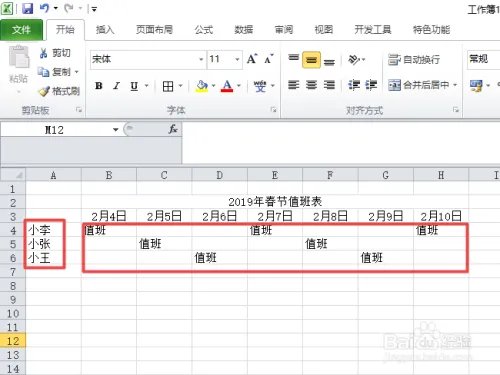The height and width of the screenshot is (375, 500).
Task: Click the 2019年春节值班表 title cell
Action: coord(275,202)
